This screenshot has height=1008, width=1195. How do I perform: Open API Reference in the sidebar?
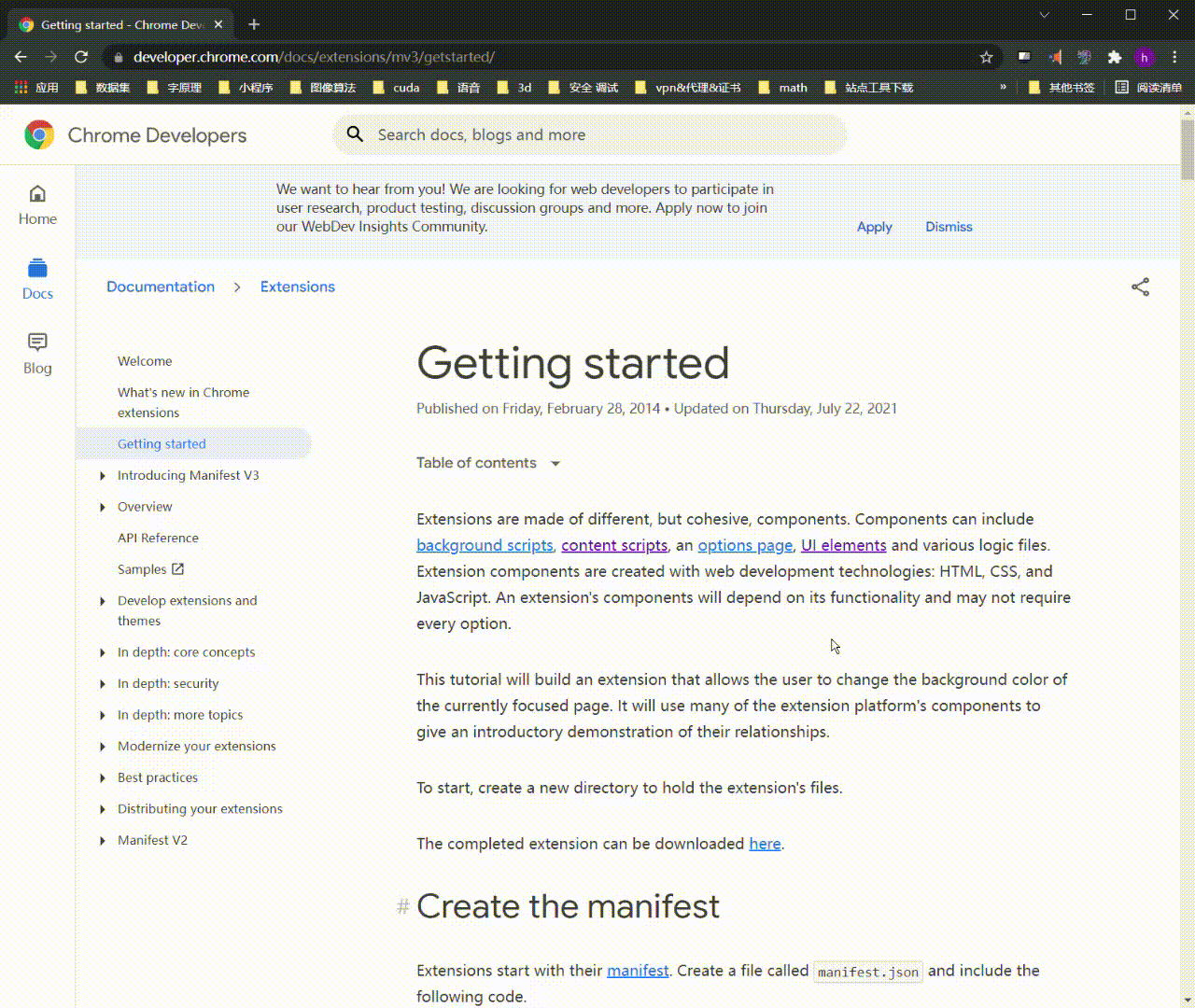tap(158, 538)
